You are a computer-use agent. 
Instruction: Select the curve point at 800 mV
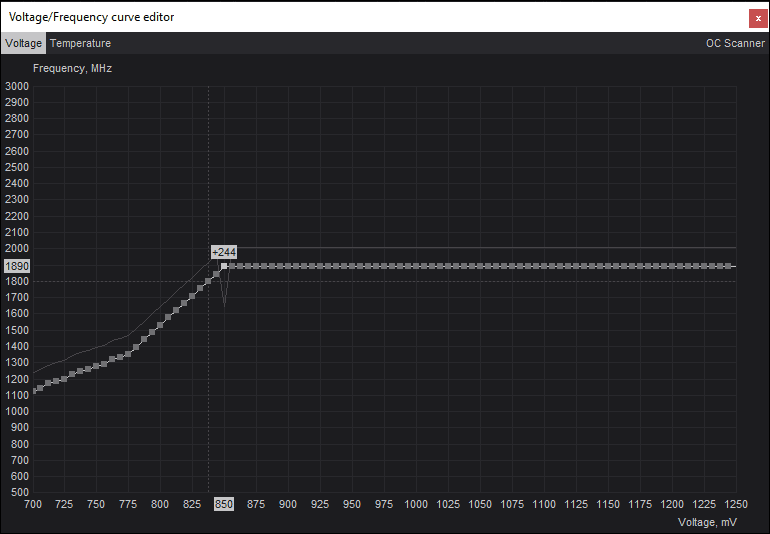point(160,325)
